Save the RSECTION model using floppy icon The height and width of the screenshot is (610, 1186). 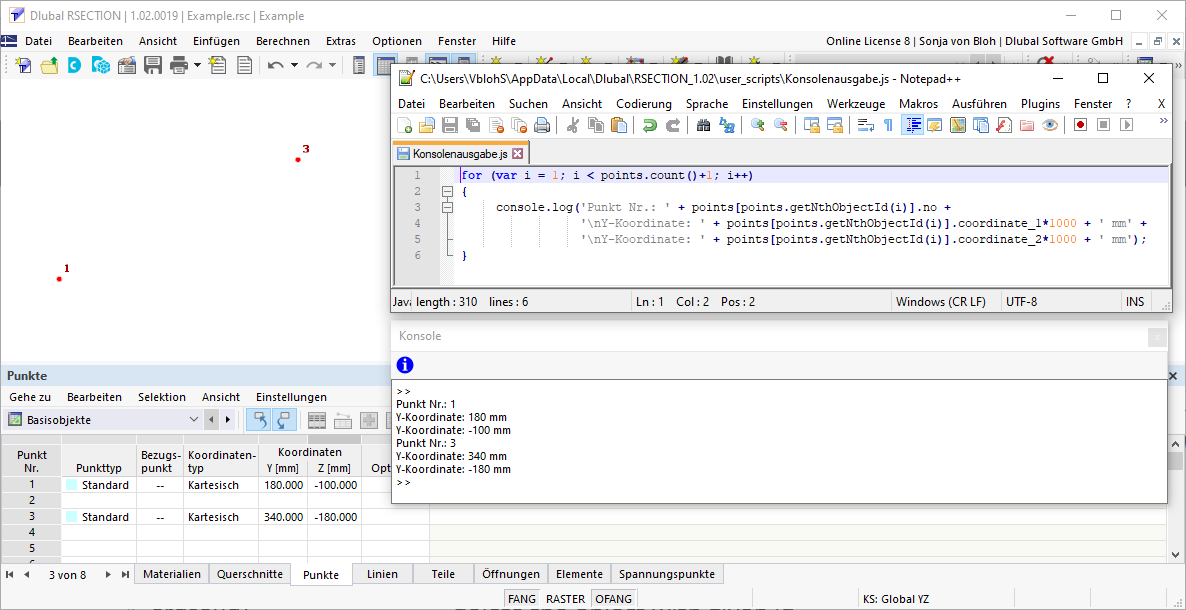(153, 65)
